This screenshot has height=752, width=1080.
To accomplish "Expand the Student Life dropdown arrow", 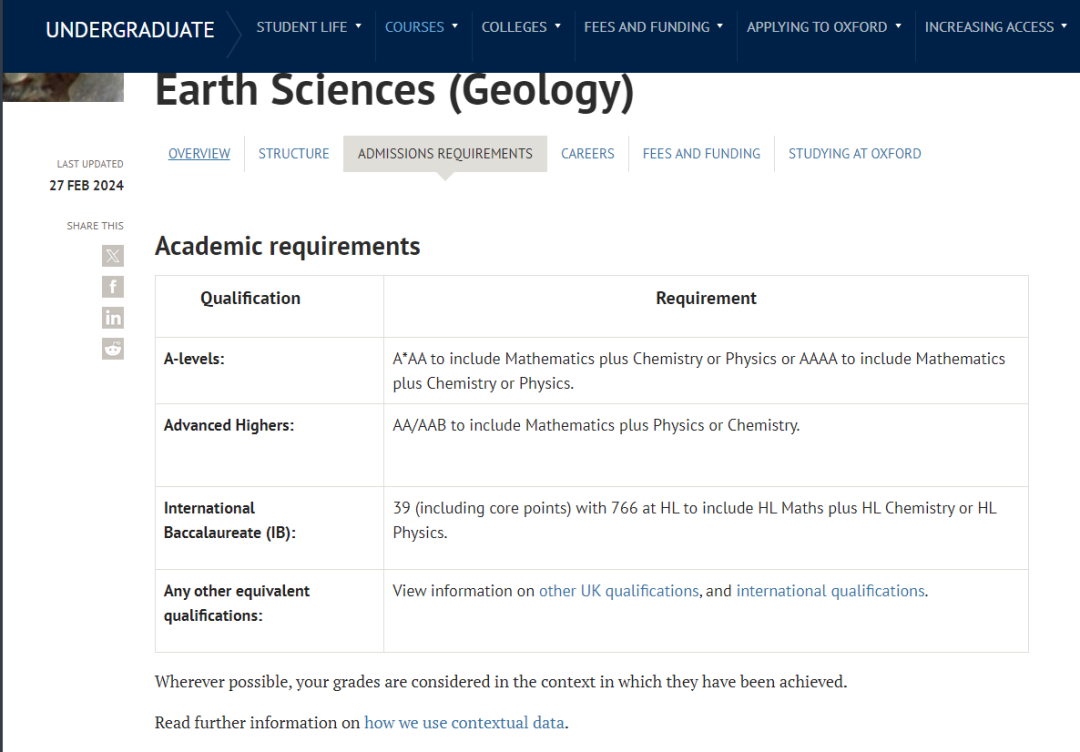I will 358,27.
